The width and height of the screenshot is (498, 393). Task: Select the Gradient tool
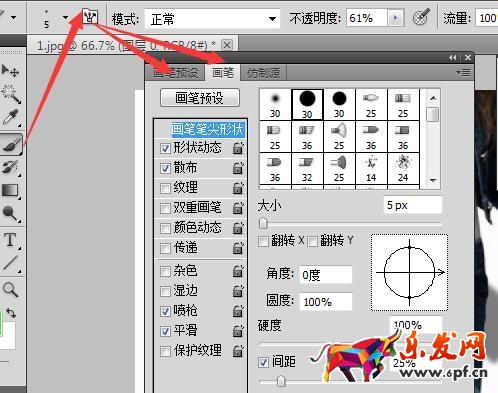click(10, 190)
